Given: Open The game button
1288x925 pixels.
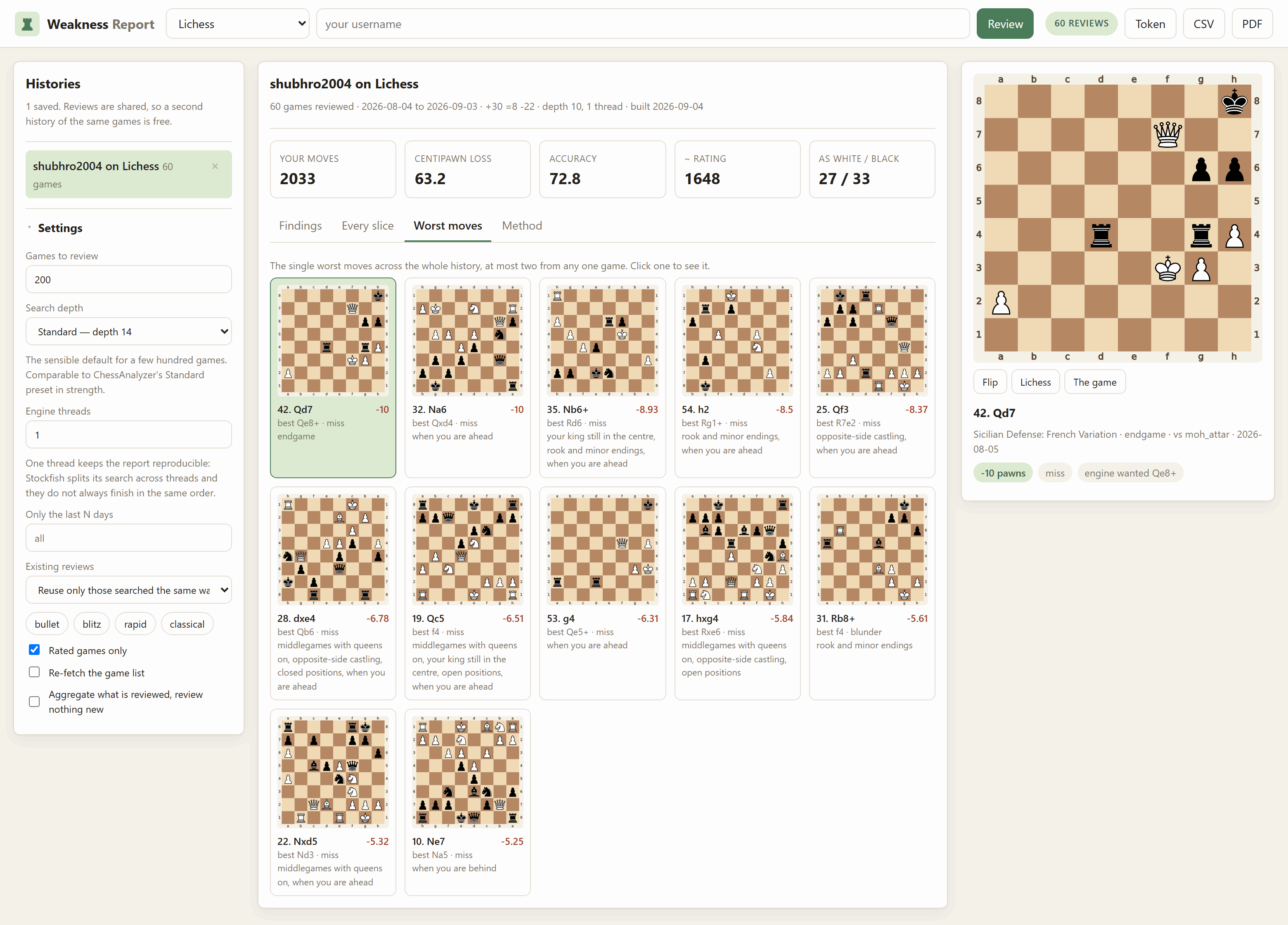Looking at the screenshot, I should 1094,382.
